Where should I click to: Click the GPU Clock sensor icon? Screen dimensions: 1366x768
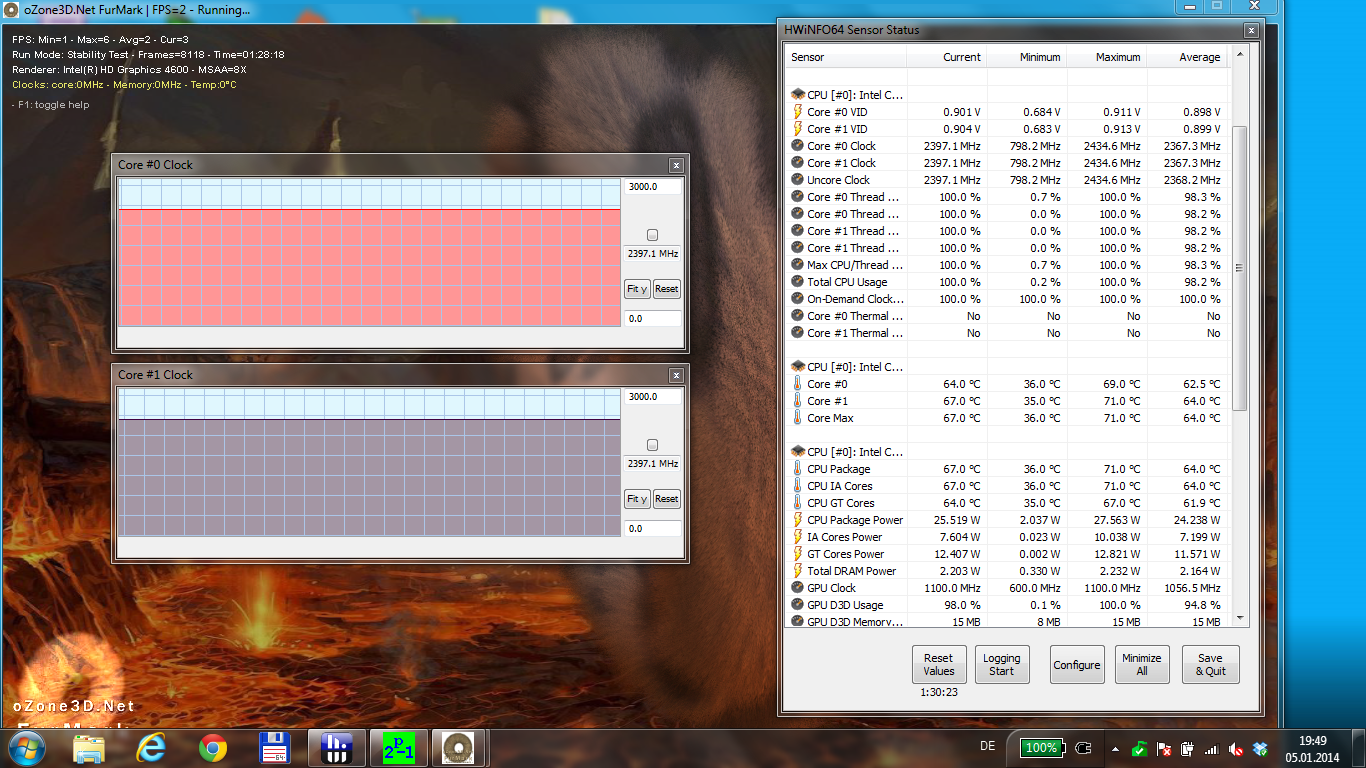coord(797,588)
